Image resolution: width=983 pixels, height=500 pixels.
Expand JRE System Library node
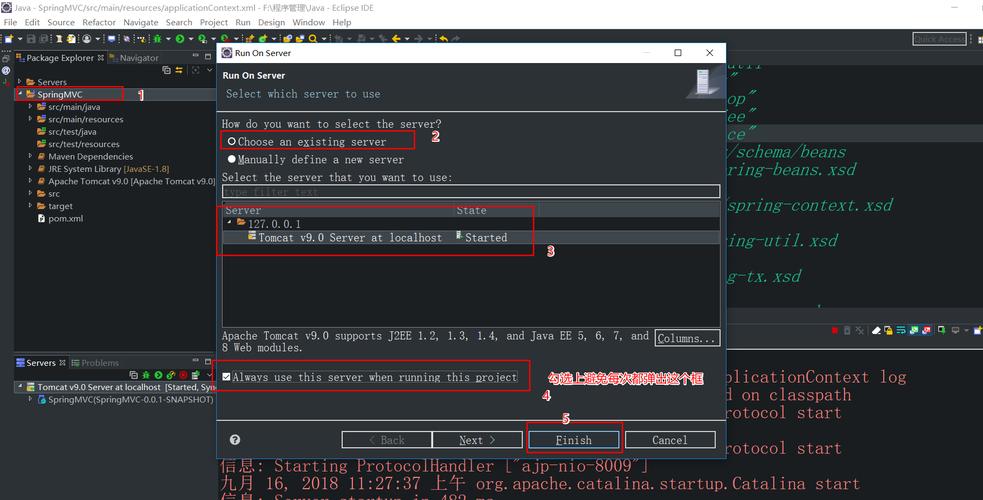click(x=30, y=168)
